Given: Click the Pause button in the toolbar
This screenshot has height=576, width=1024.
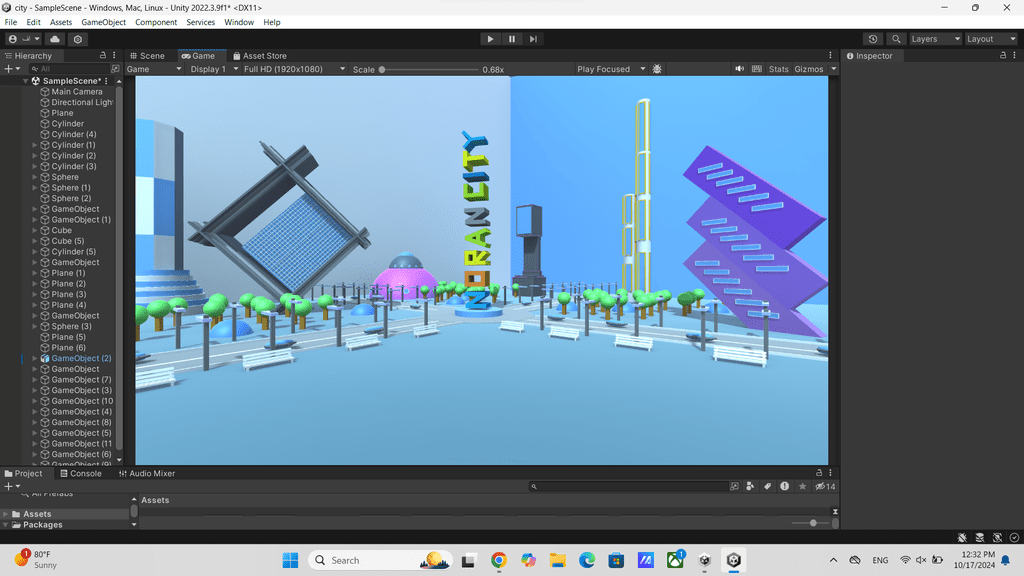Looking at the screenshot, I should [512, 39].
